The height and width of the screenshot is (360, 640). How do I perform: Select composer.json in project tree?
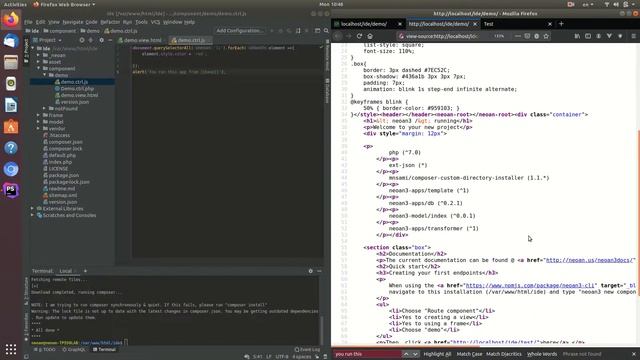pos(65,142)
